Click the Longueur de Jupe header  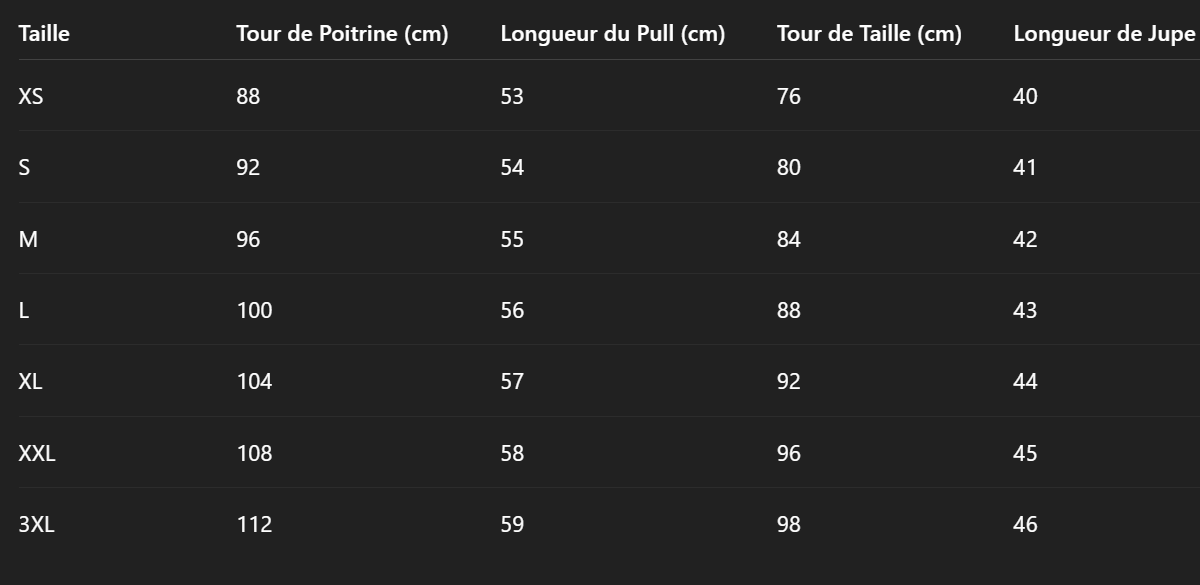[x=1104, y=34]
